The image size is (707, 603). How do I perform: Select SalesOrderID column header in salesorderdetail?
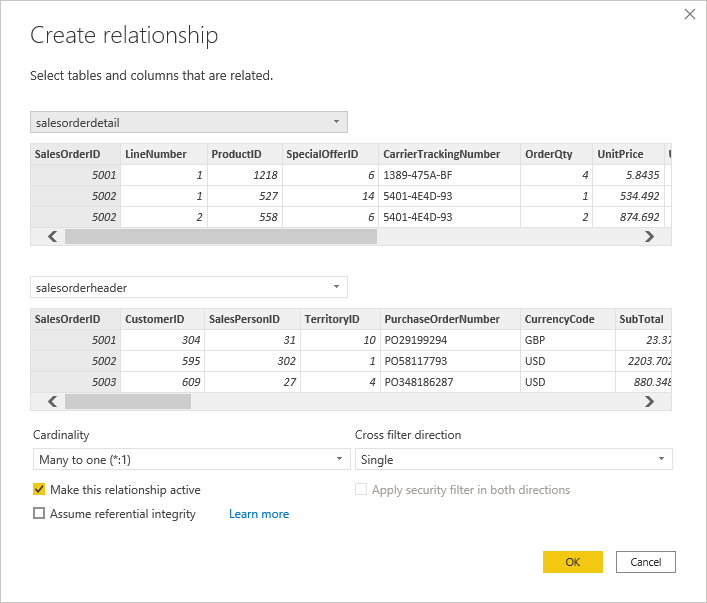pyautogui.click(x=68, y=154)
